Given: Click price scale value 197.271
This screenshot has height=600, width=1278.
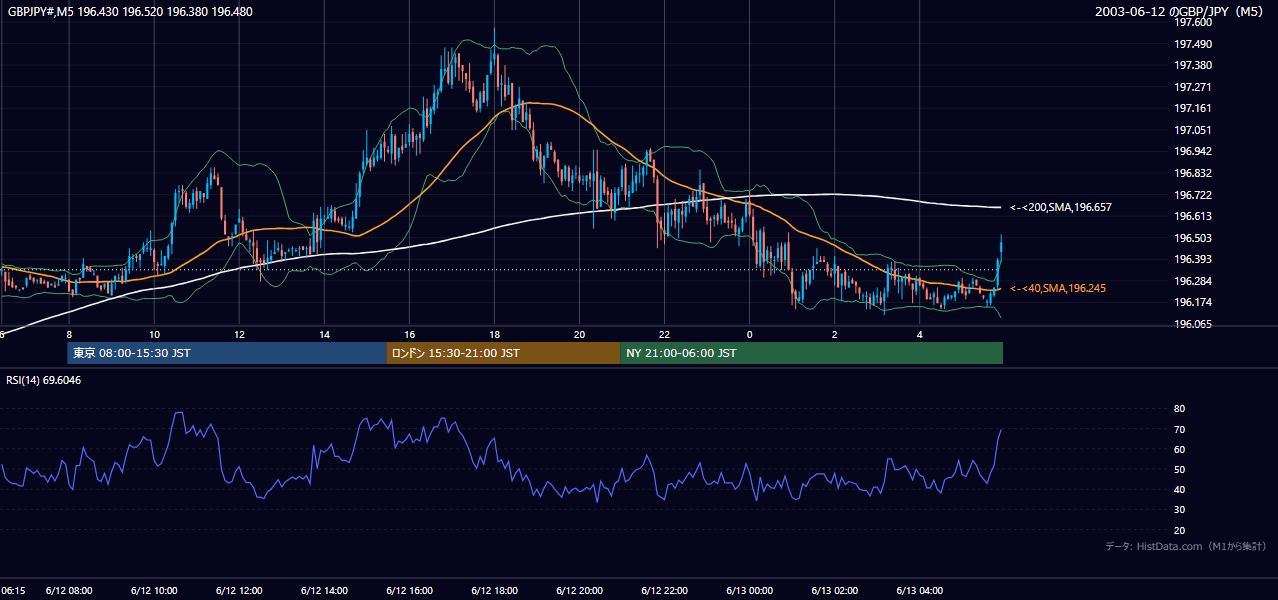Looking at the screenshot, I should [1193, 87].
